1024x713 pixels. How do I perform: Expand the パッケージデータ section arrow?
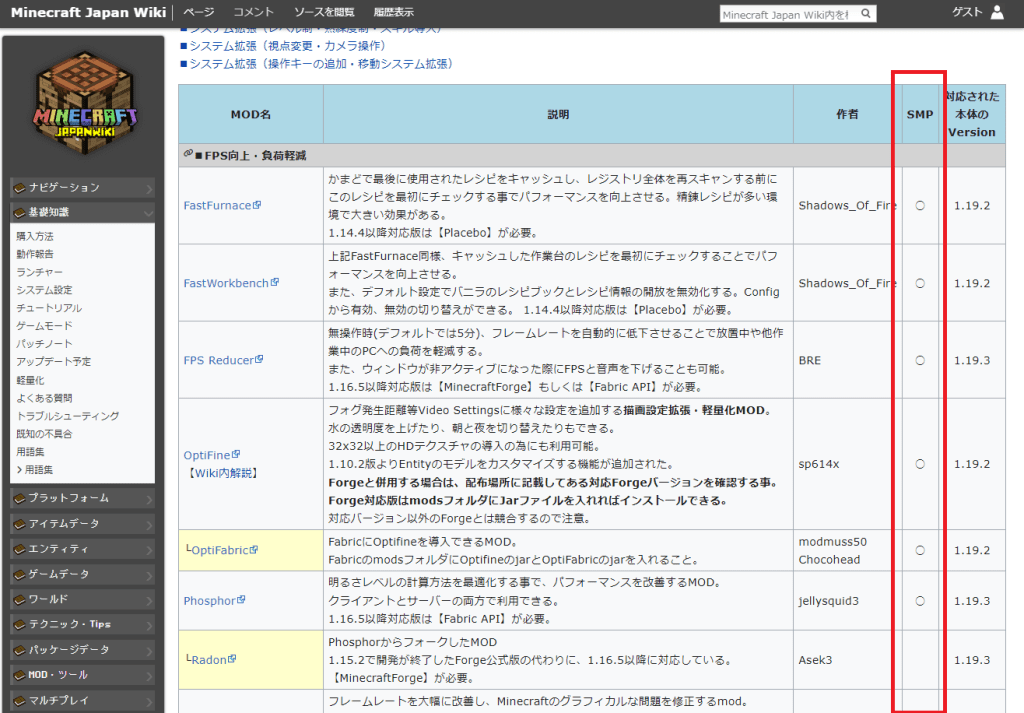coord(149,651)
